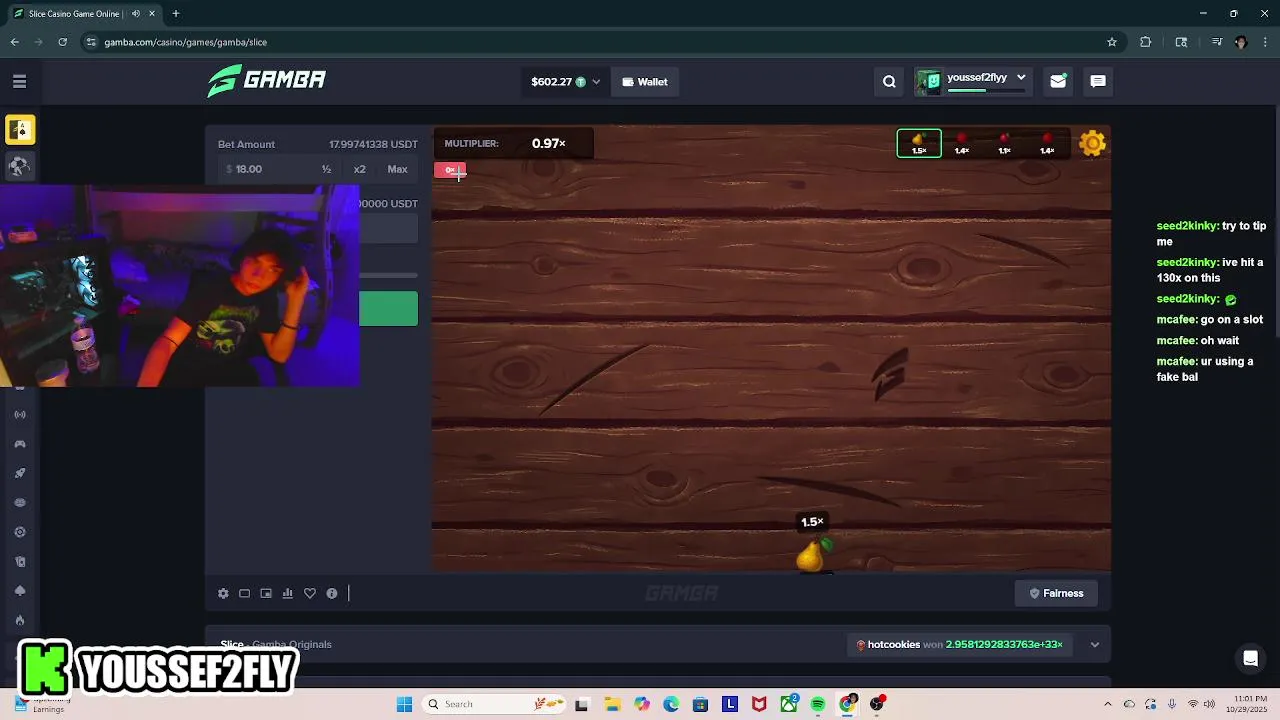
Task: Click chat message "ive hit a 130x on this"
Action: (1210, 270)
